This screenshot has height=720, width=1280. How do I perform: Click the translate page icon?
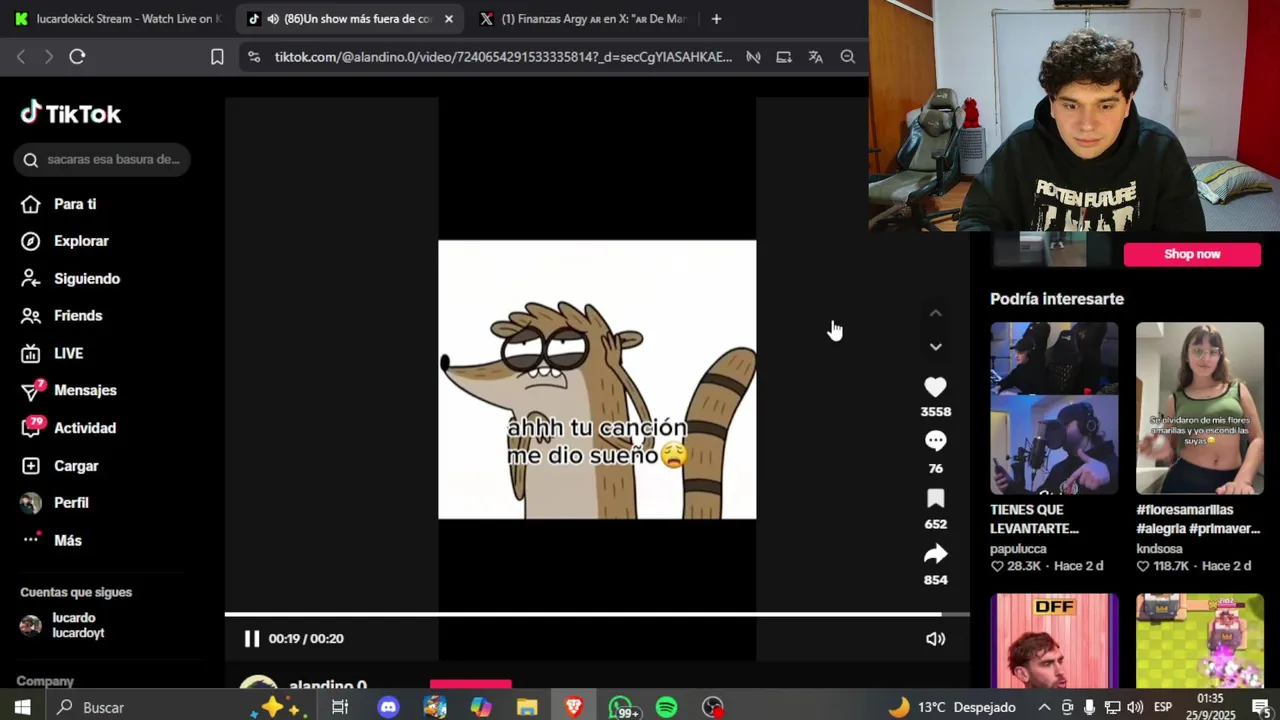click(815, 57)
